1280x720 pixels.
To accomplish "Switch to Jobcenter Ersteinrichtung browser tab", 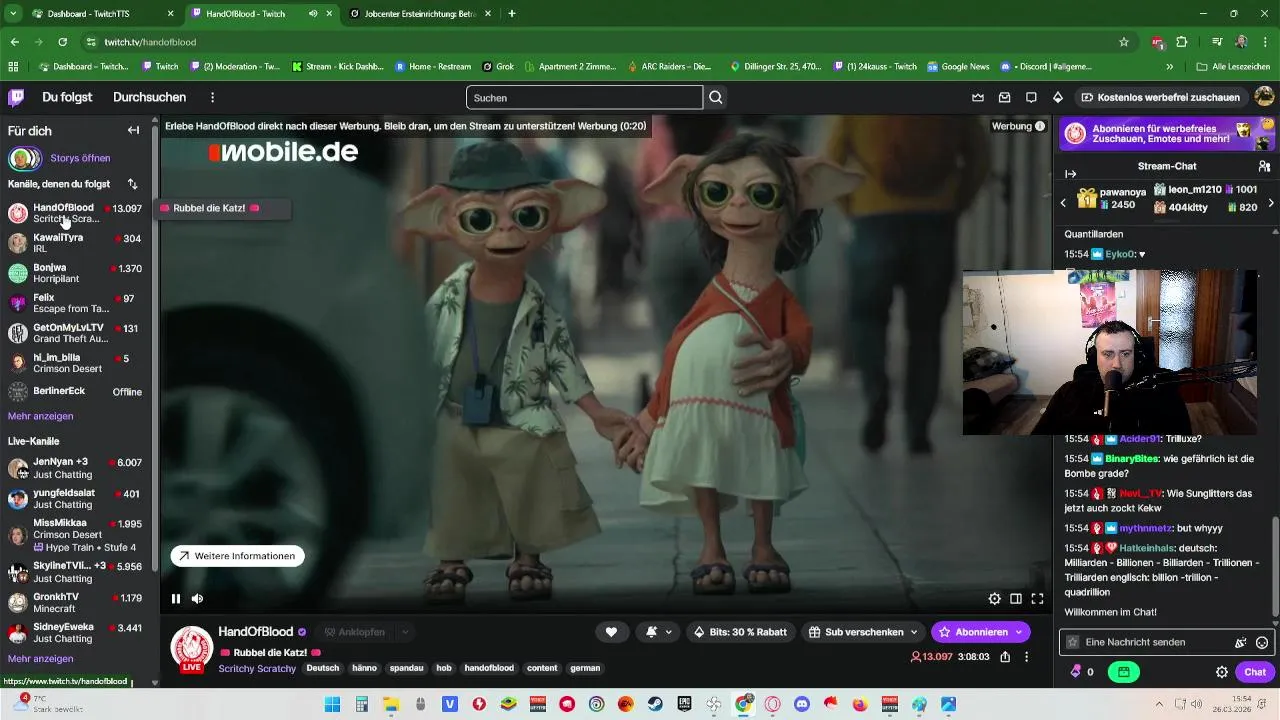I will click(419, 14).
